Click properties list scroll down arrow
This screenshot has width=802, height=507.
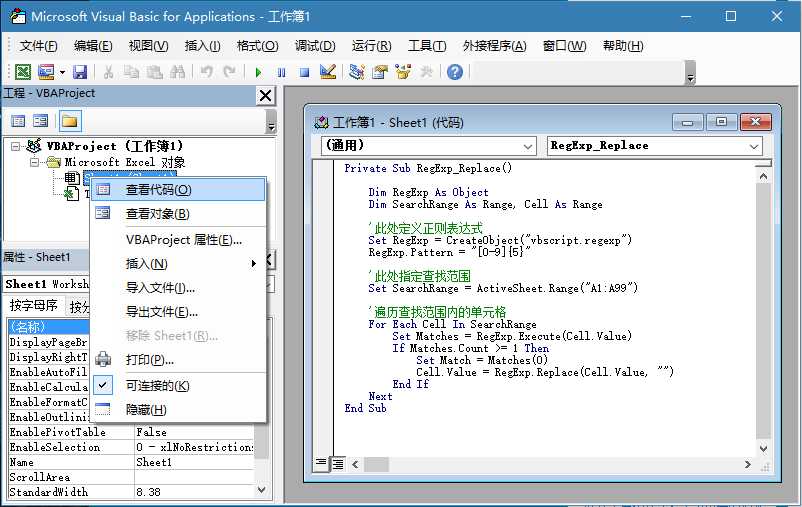[261, 490]
